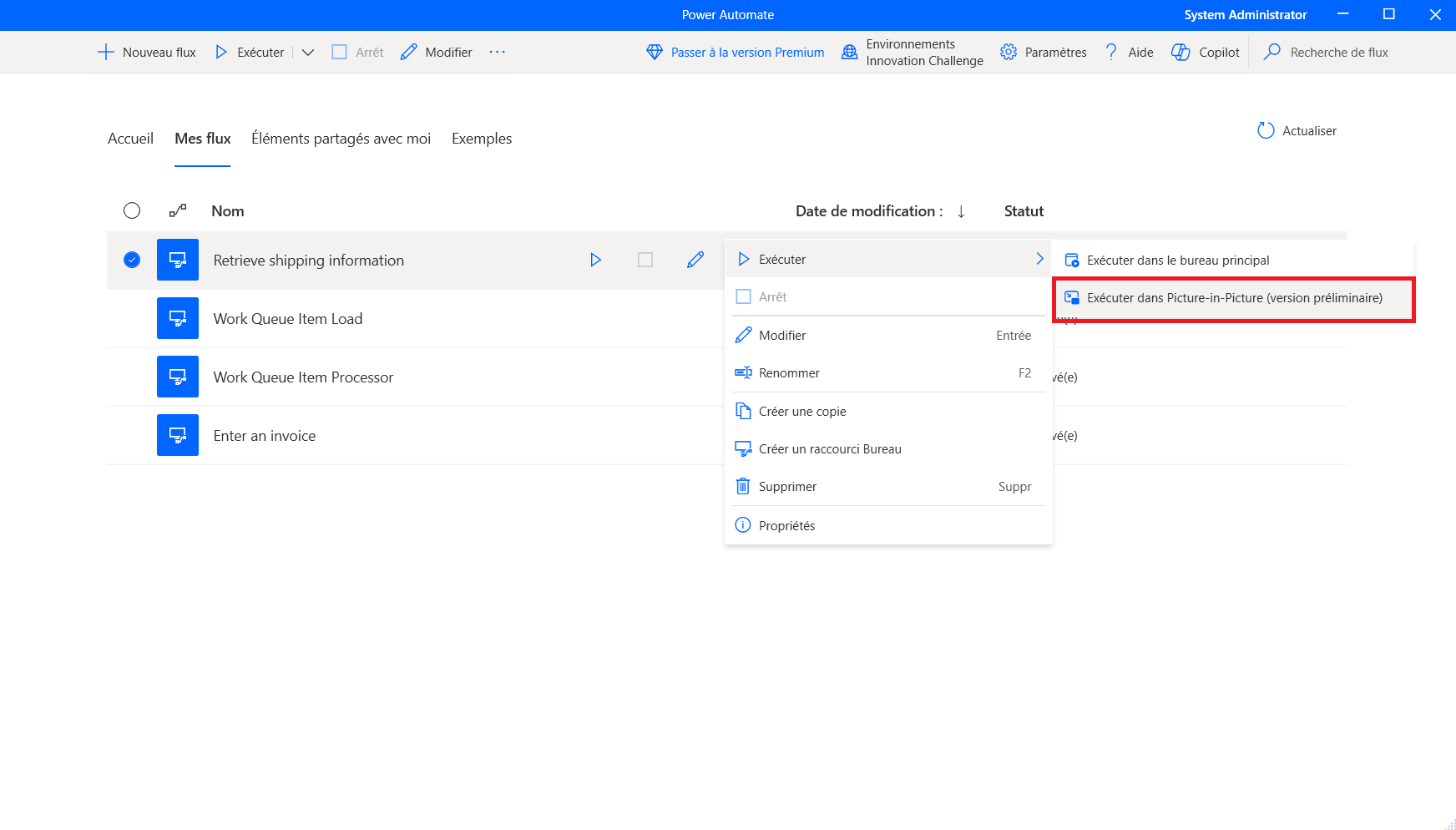Click the Statut column header

1024,211
